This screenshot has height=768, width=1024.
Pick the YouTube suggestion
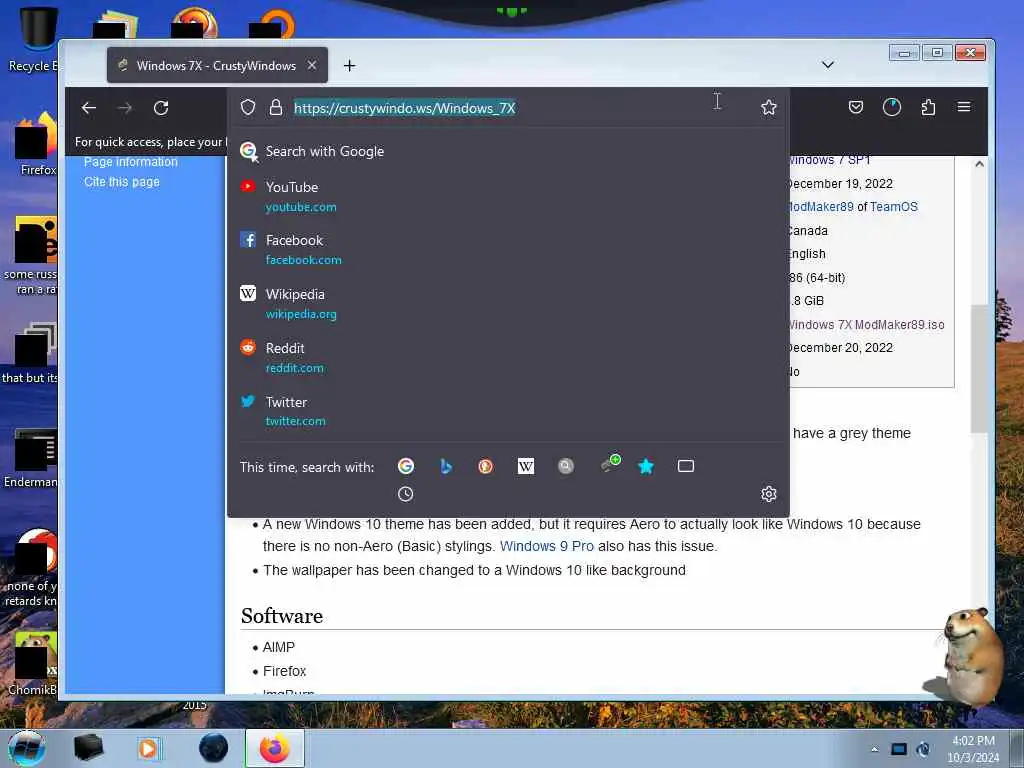[x=508, y=197]
